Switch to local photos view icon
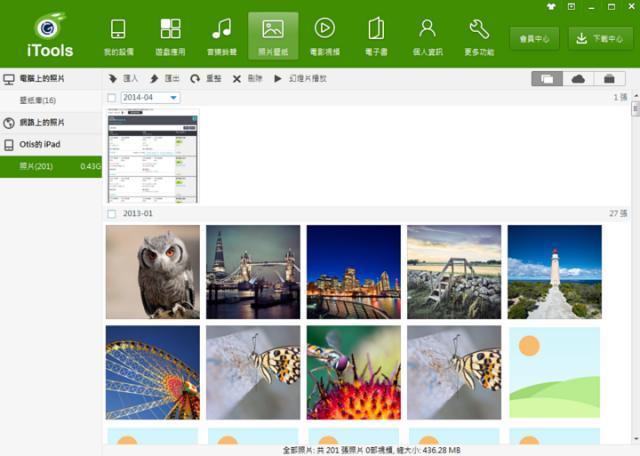Screen dimensions: 640x456 click(547, 78)
